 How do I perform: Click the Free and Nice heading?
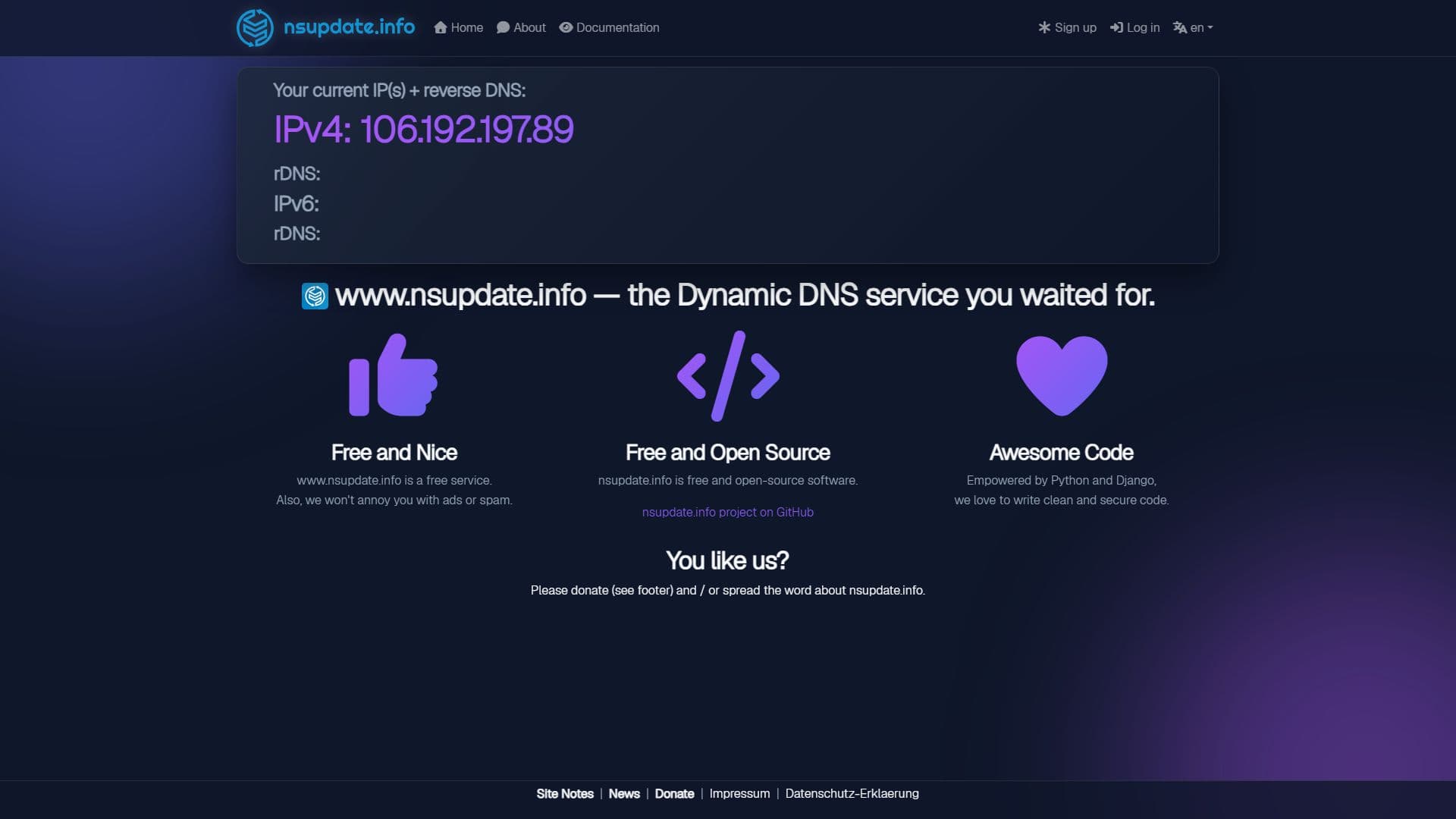(394, 453)
